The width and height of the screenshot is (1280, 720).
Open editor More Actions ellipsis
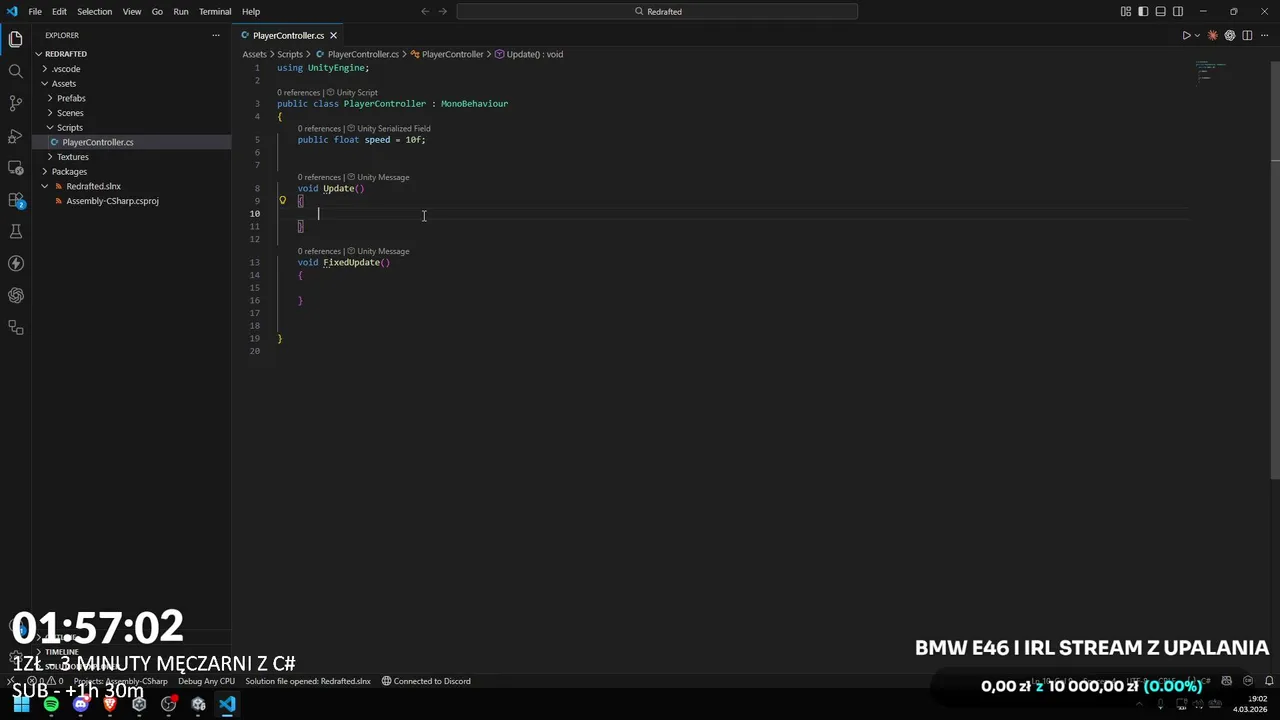coord(1264,35)
